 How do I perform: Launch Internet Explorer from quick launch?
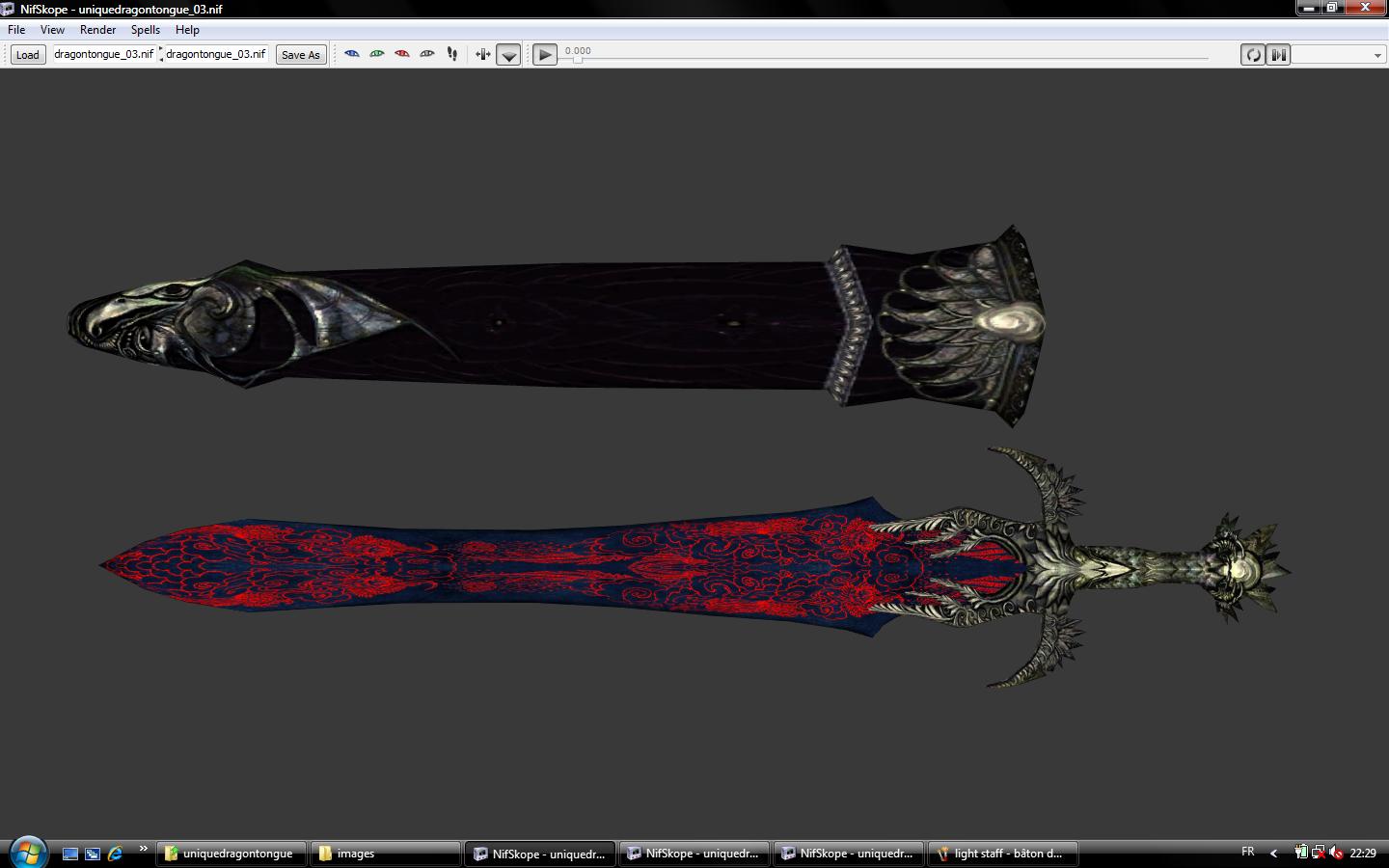click(x=115, y=854)
